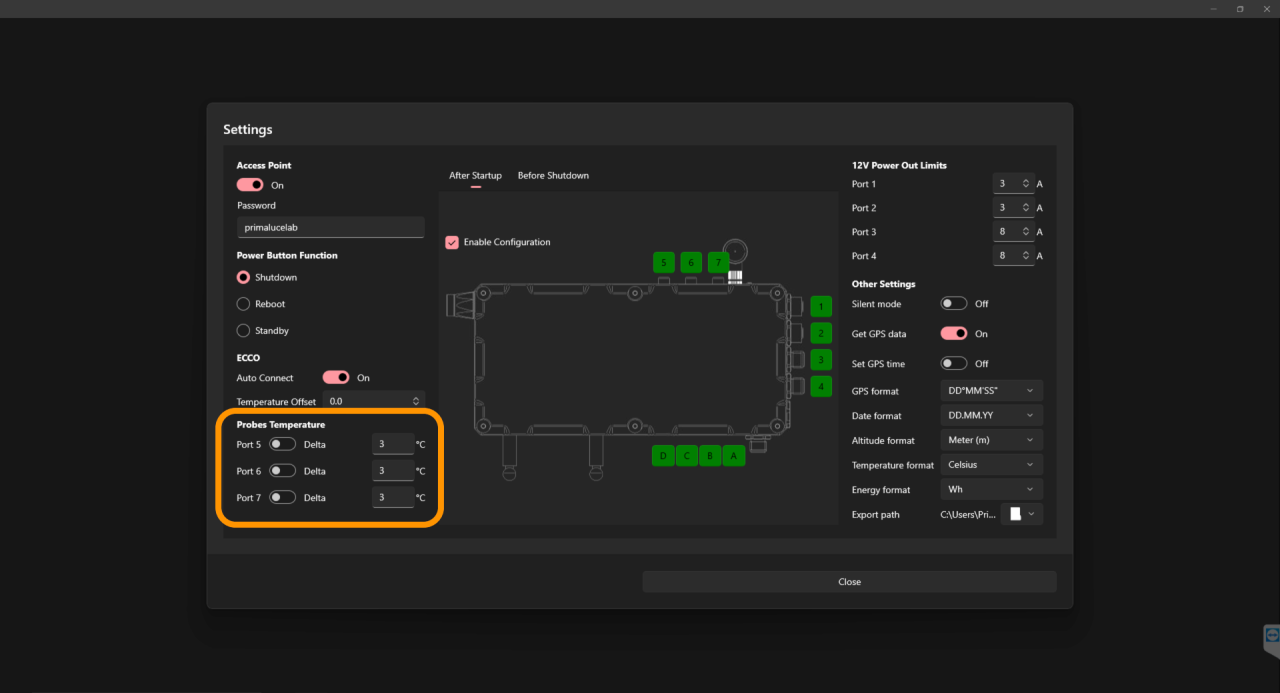Click green port 6 icon on diagram
The image size is (1280, 693).
(691, 263)
